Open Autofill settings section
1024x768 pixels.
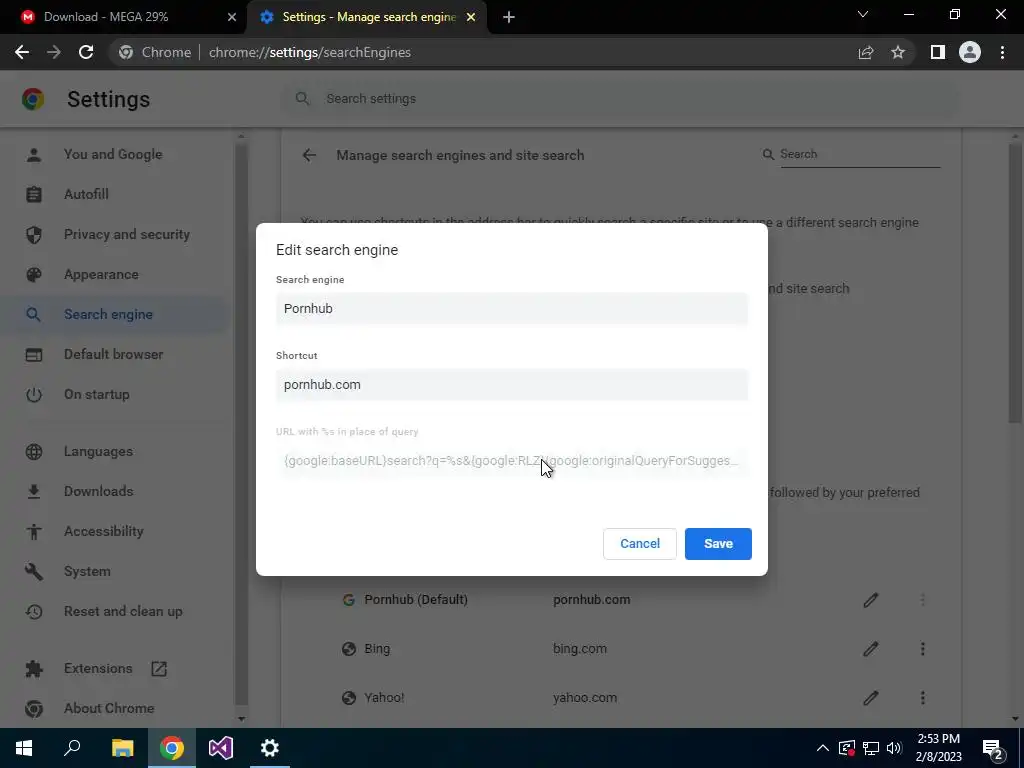[86, 194]
